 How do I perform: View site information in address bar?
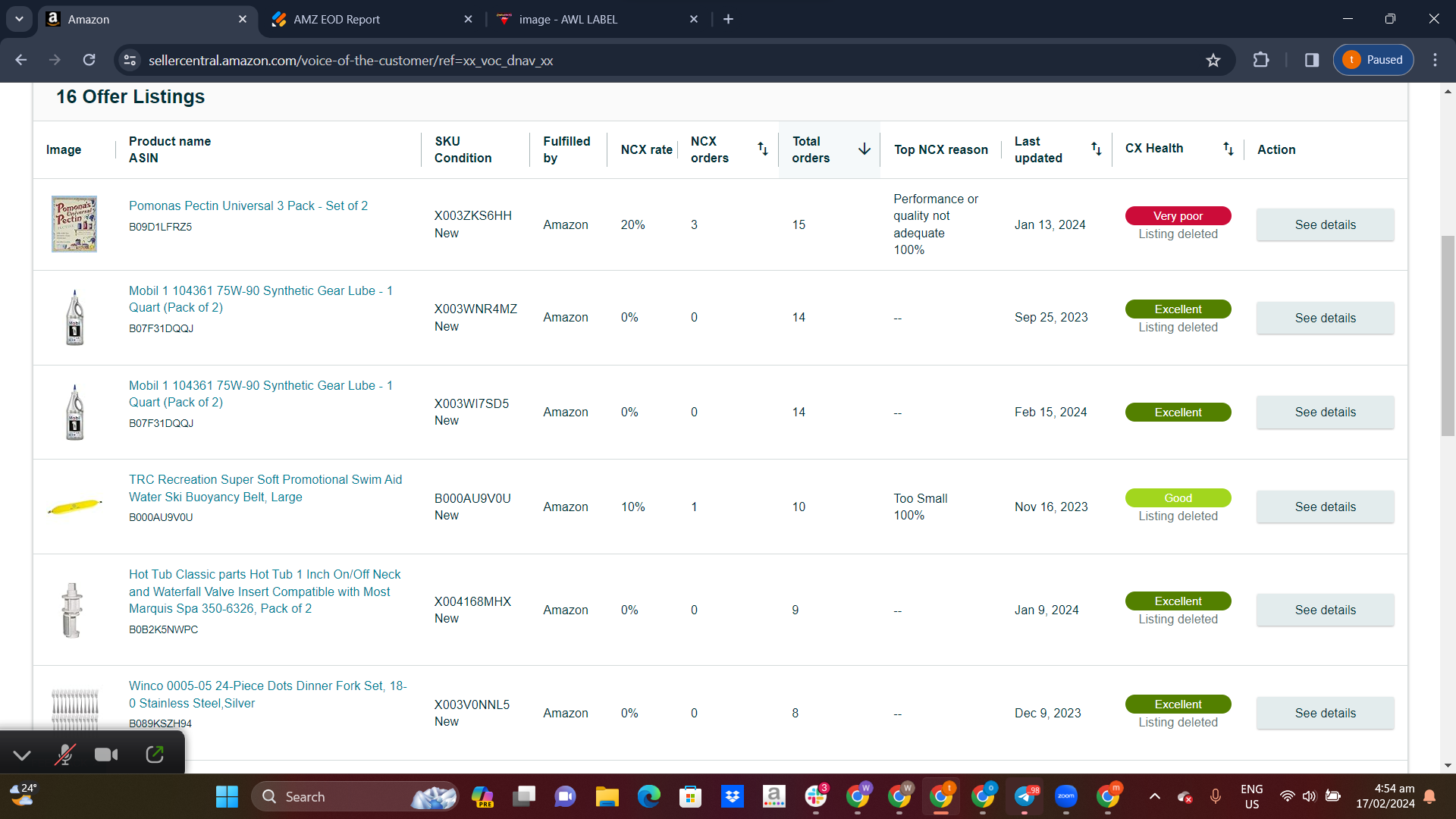pyautogui.click(x=130, y=60)
